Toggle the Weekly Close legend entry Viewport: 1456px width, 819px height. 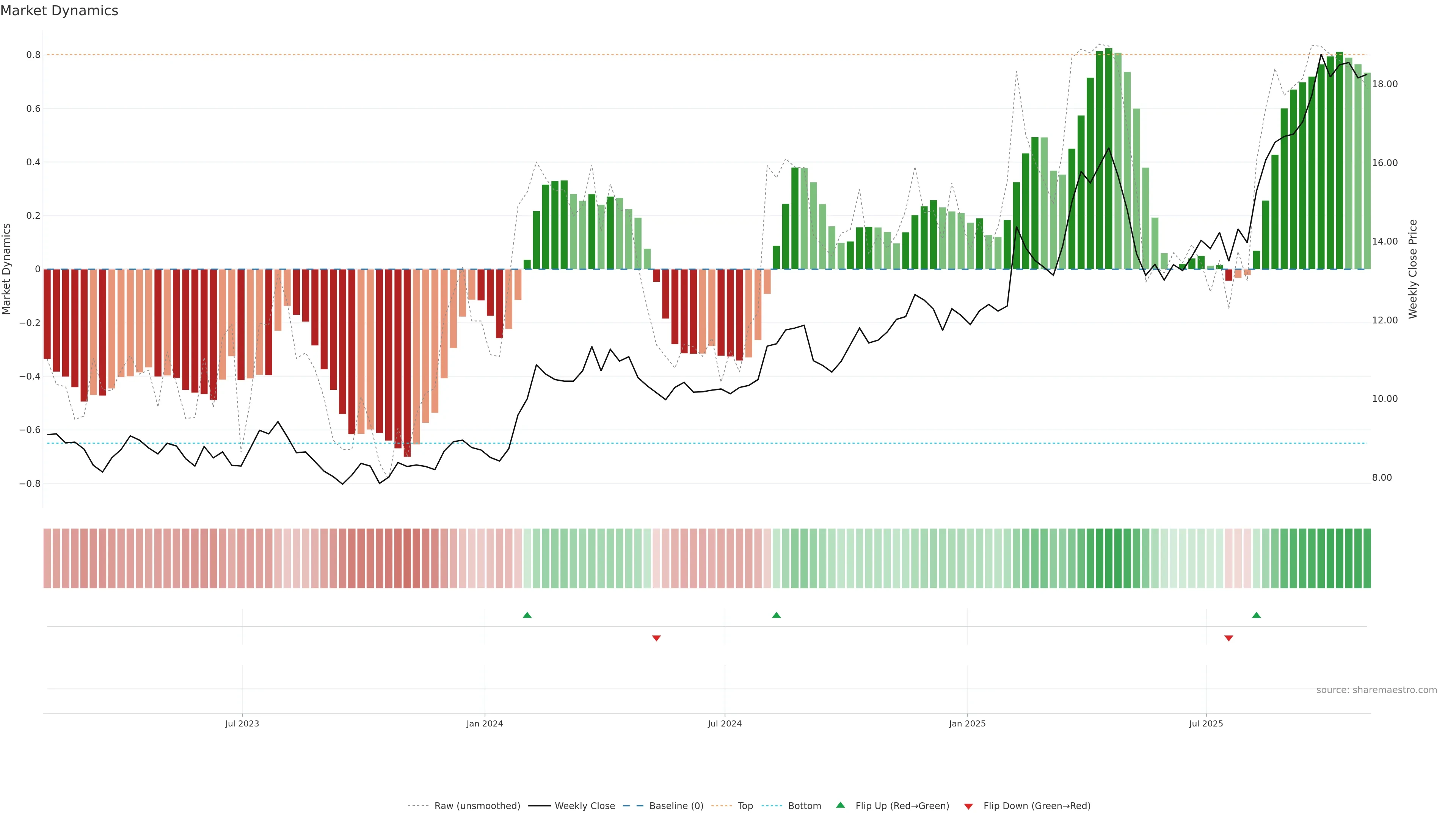coord(584,806)
